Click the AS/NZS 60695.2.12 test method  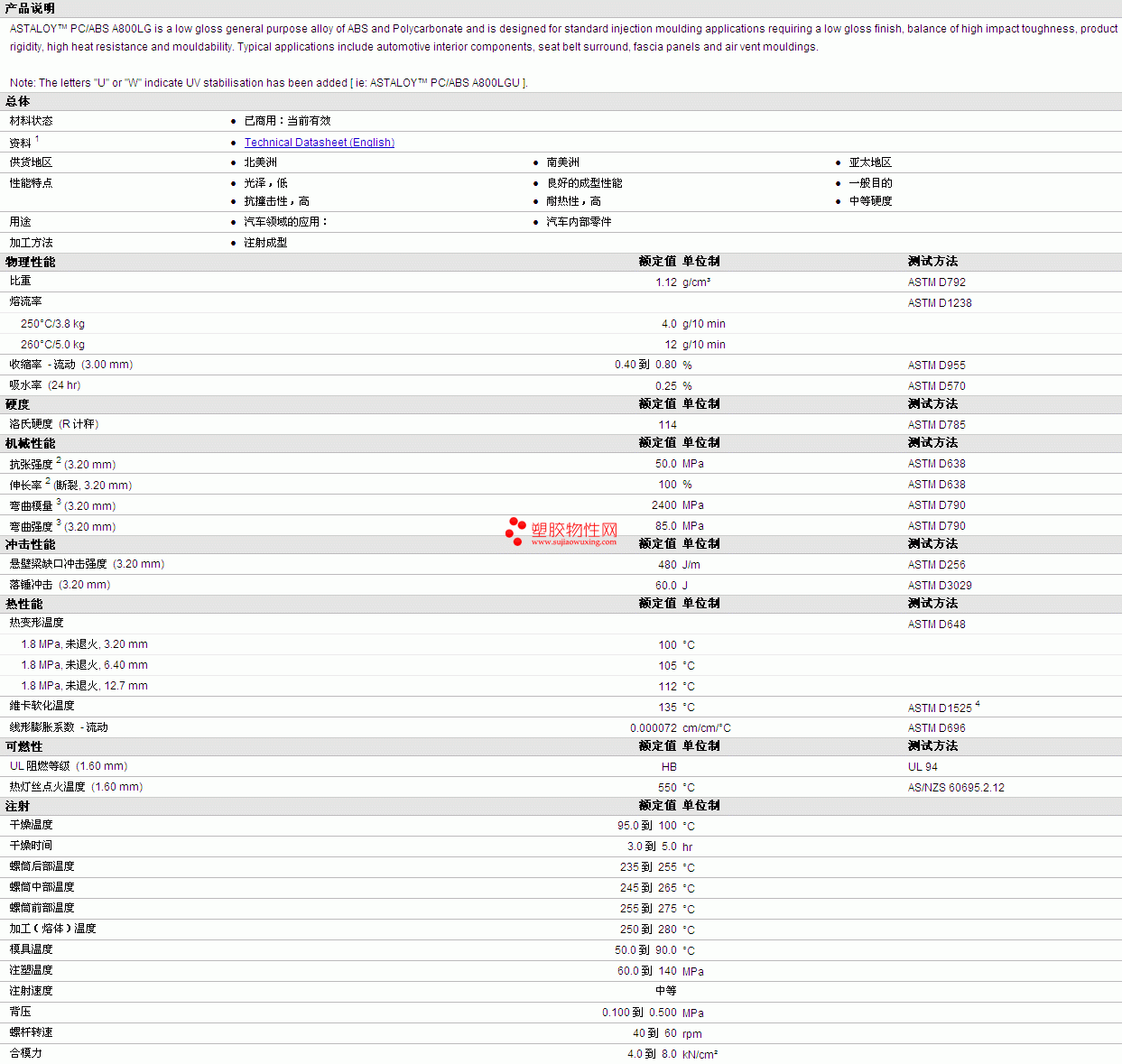[956, 788]
